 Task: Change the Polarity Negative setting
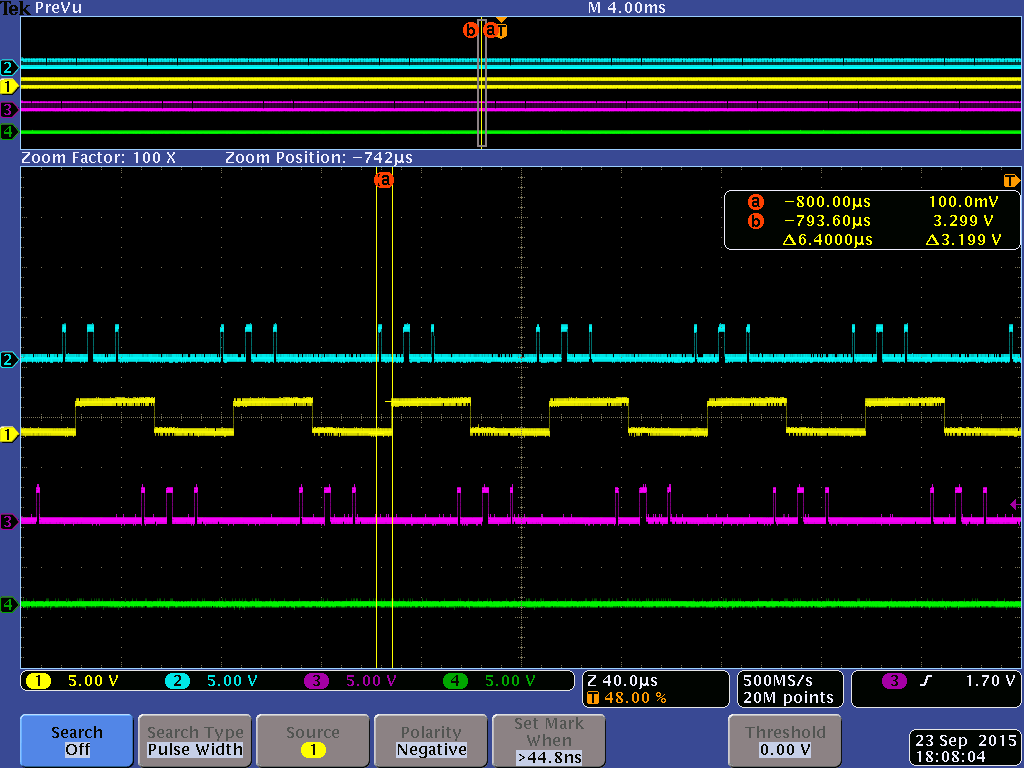(431, 741)
